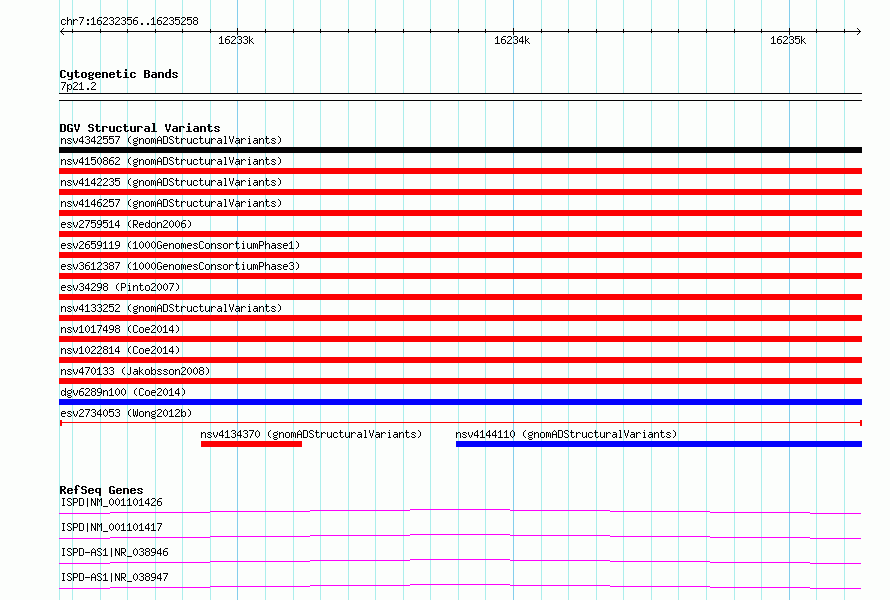Screen dimensions: 890x600
Task: Open the ISPD|NM_001101417 gene label
Action: (x=111, y=527)
